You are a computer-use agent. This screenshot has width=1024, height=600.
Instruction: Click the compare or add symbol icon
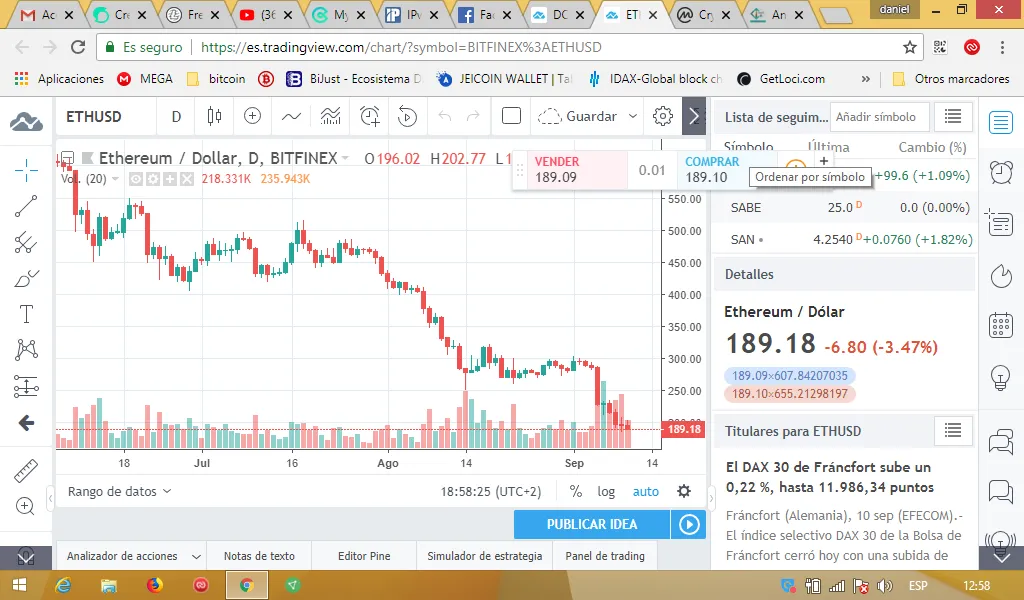[252, 116]
